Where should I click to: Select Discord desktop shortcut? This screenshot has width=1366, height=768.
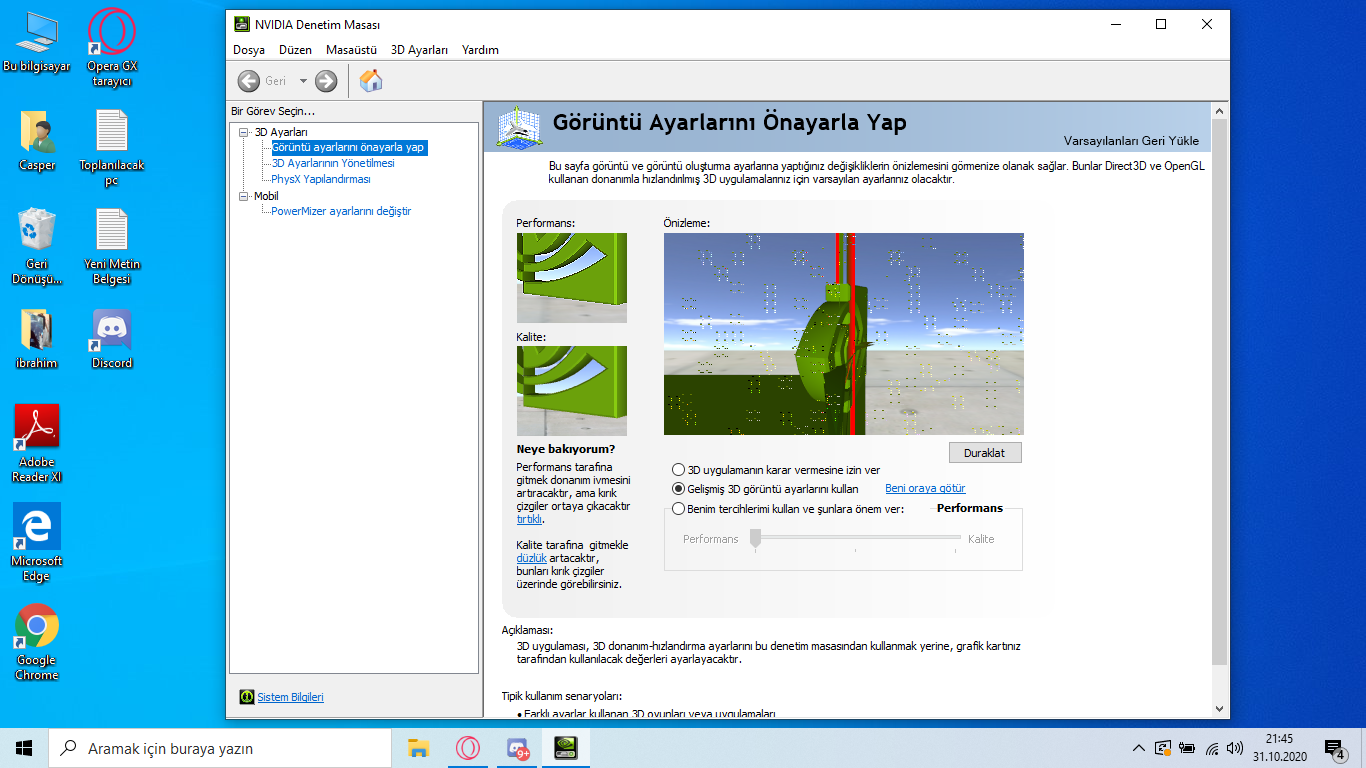click(112, 339)
